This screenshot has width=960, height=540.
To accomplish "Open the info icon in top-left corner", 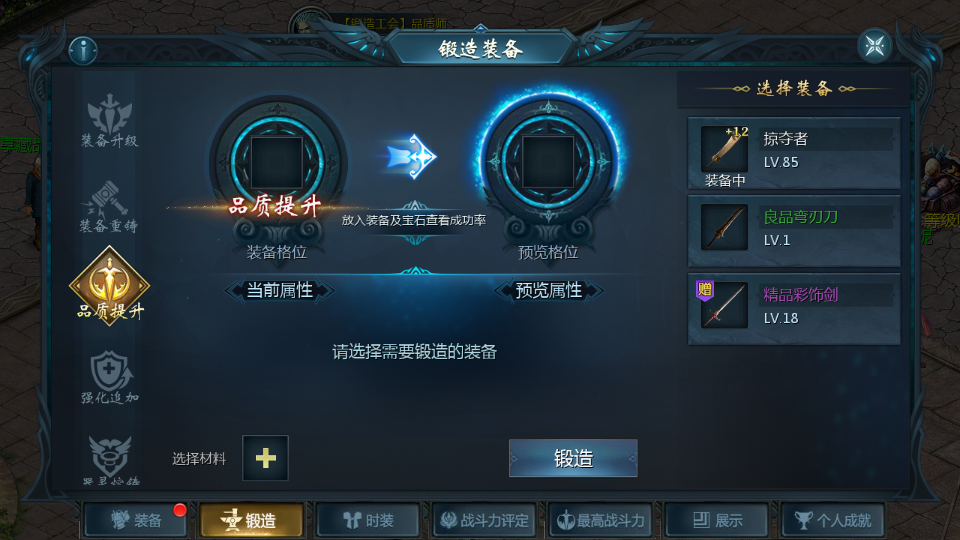I will click(x=83, y=50).
